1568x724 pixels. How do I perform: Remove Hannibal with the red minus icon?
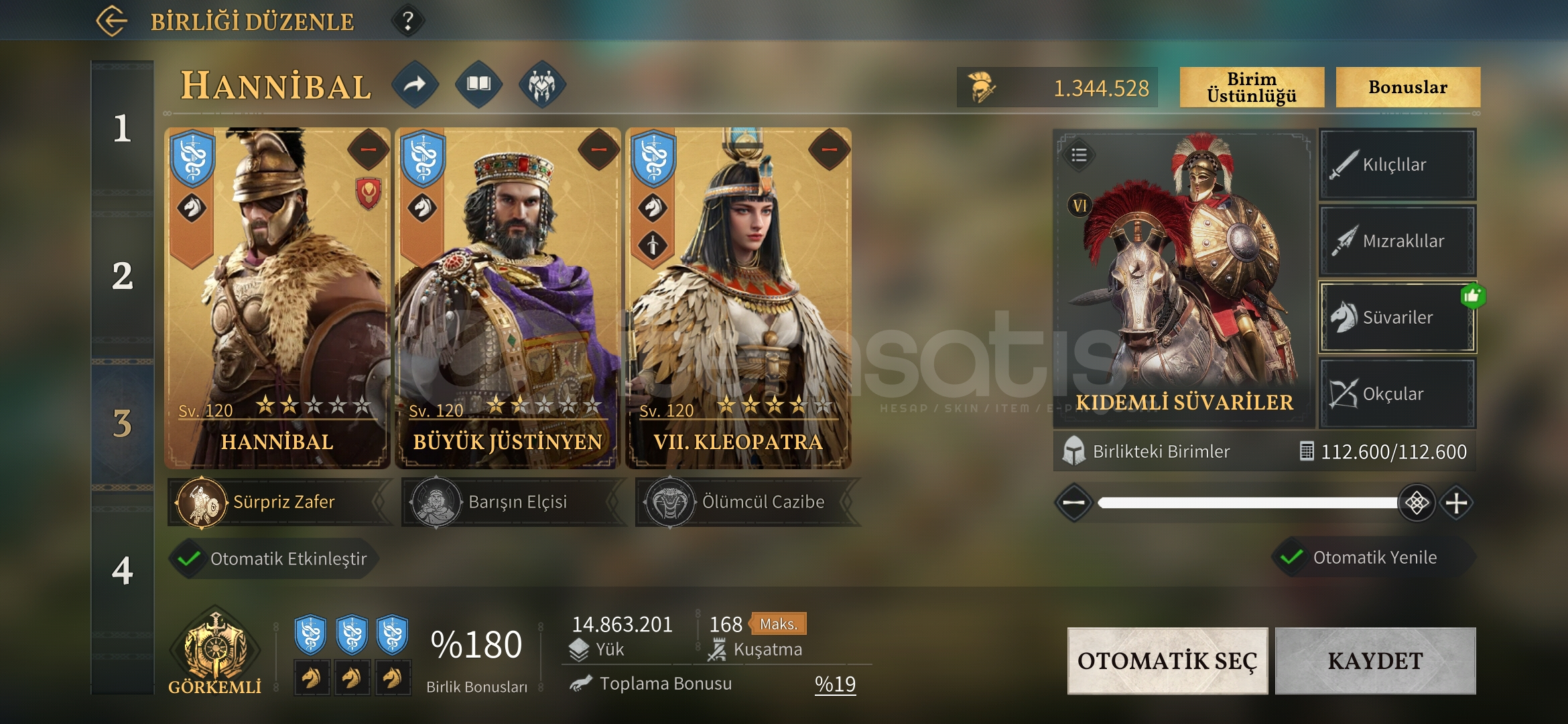click(368, 149)
